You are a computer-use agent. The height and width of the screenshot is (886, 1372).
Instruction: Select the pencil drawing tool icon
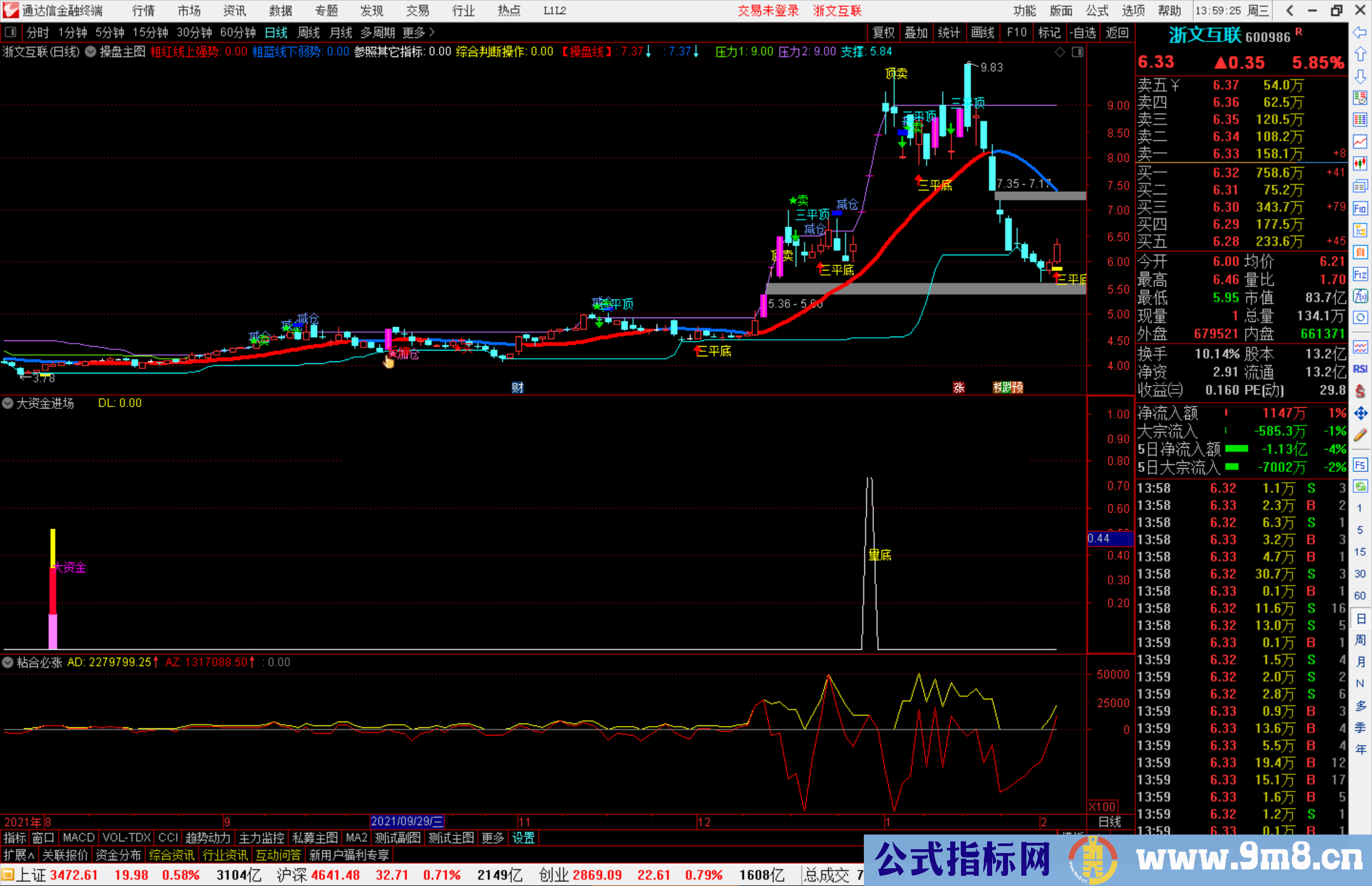tap(1360, 435)
